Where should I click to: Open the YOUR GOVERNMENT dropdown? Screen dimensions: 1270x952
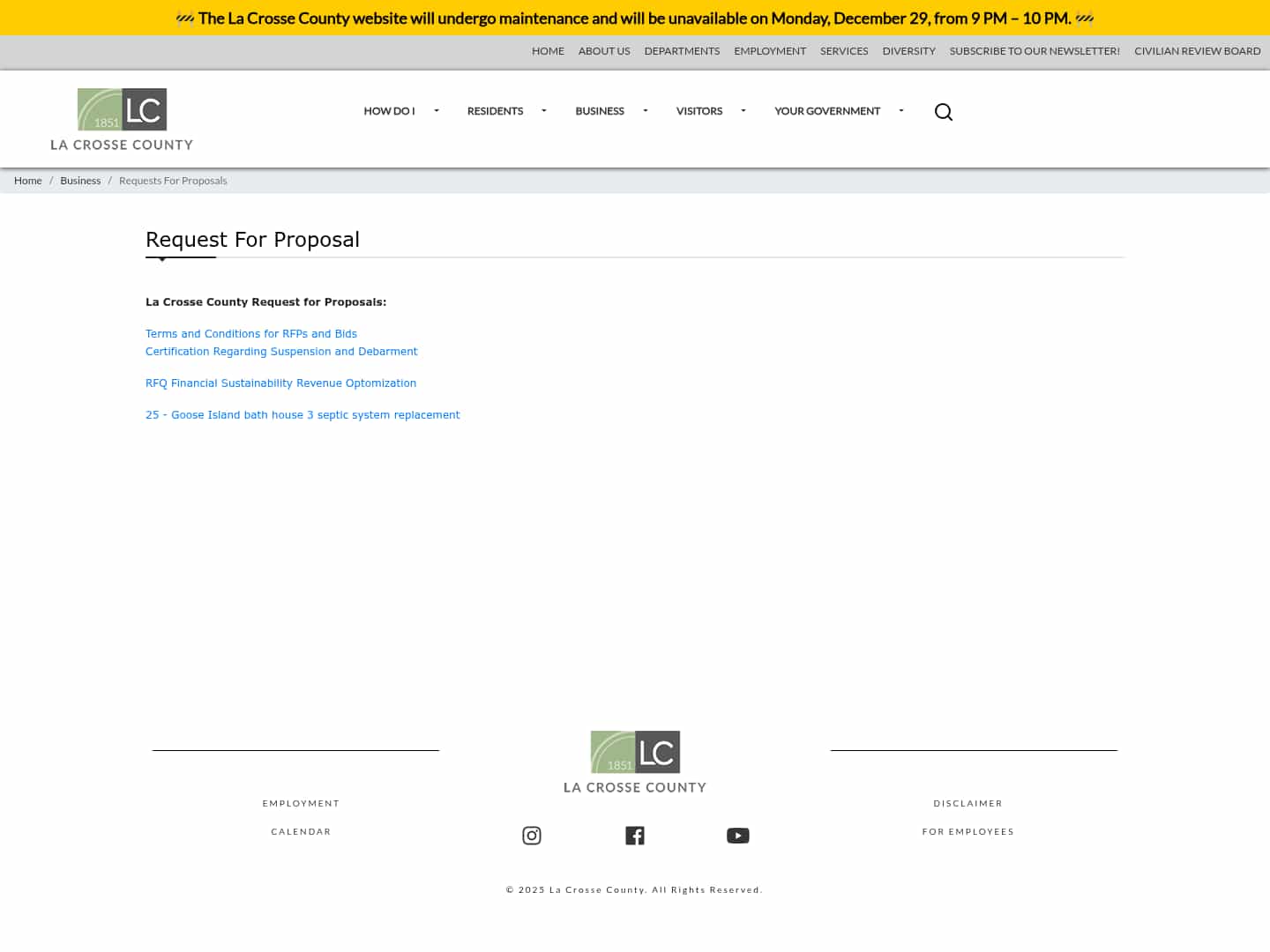826,111
